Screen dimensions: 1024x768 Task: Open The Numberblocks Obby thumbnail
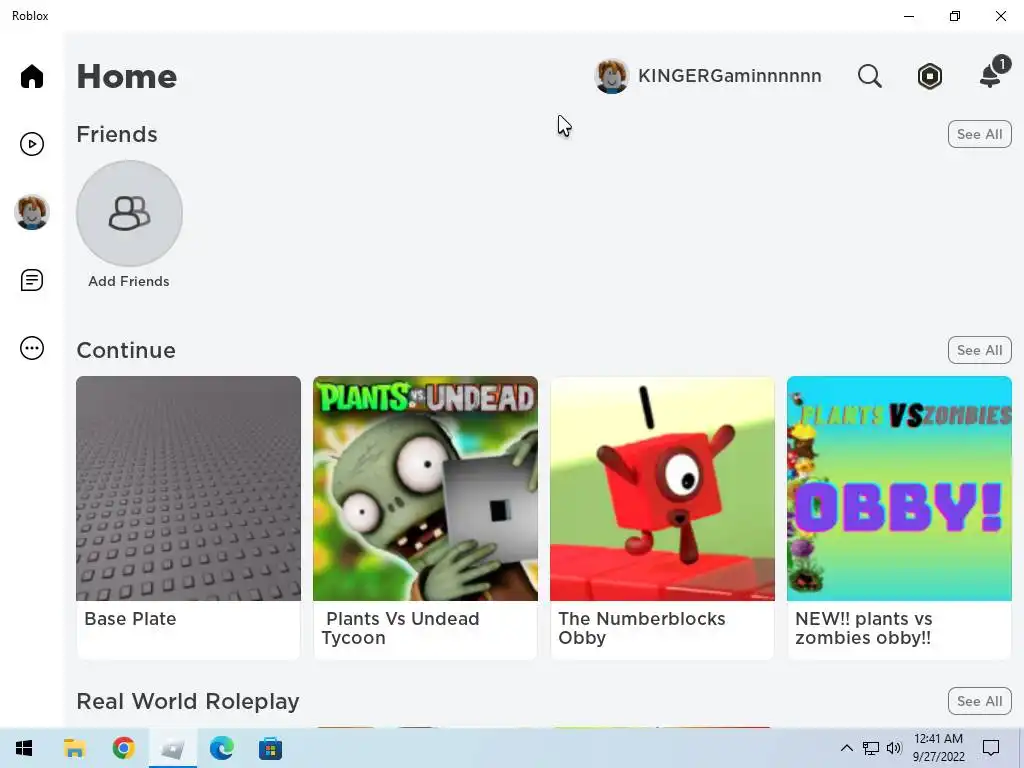click(x=662, y=488)
